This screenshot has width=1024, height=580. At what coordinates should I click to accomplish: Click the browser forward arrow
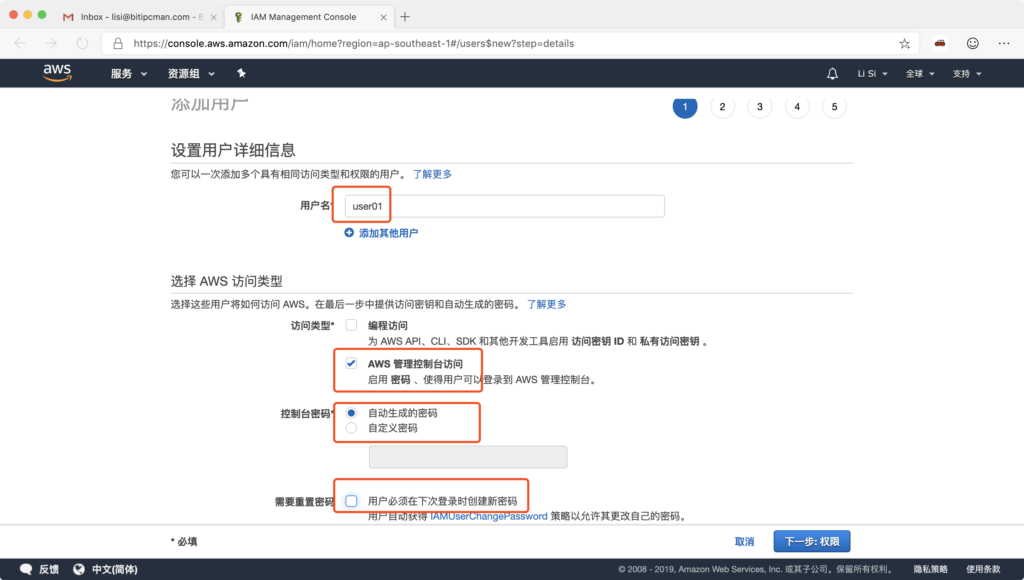pos(51,43)
